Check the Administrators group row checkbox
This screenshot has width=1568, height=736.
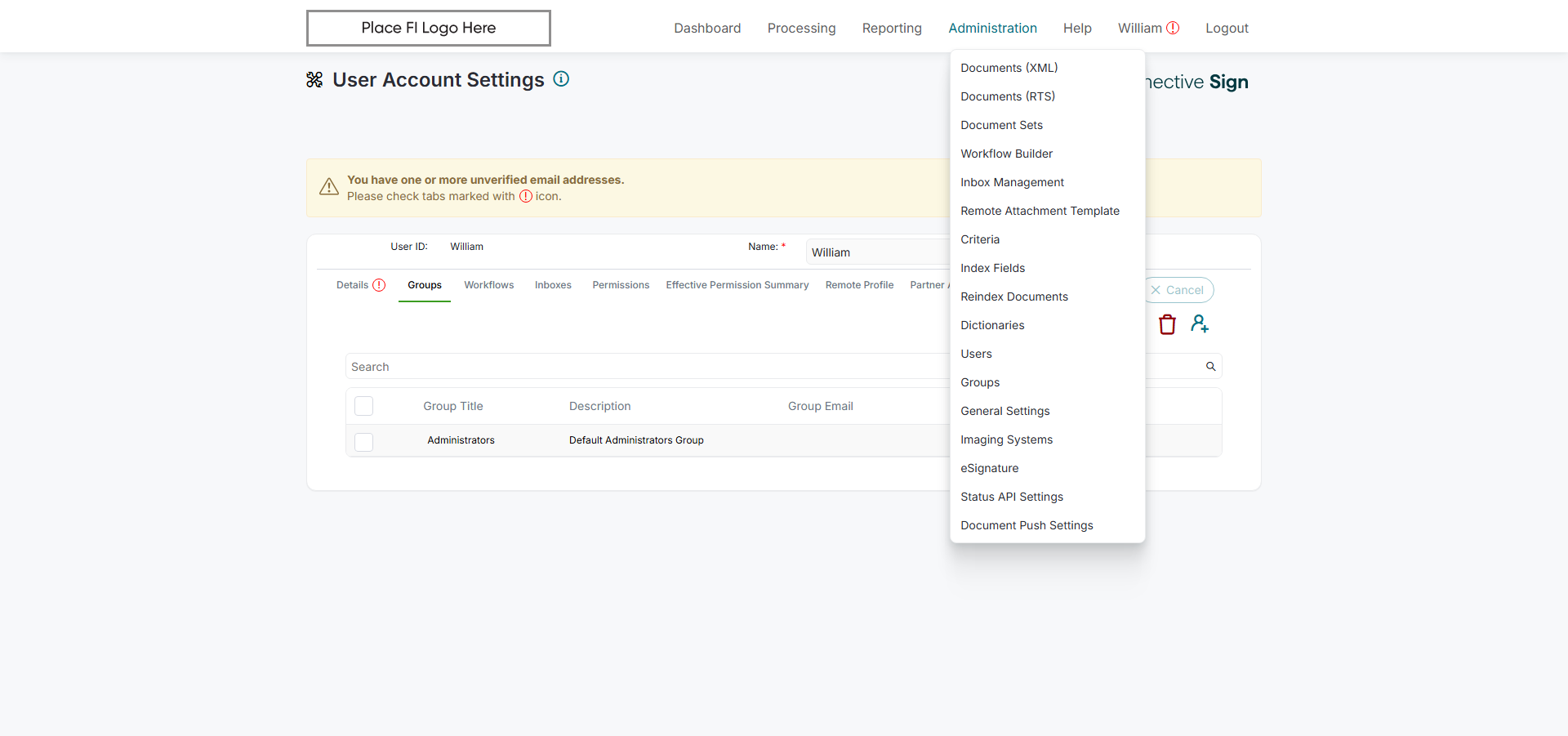point(364,442)
